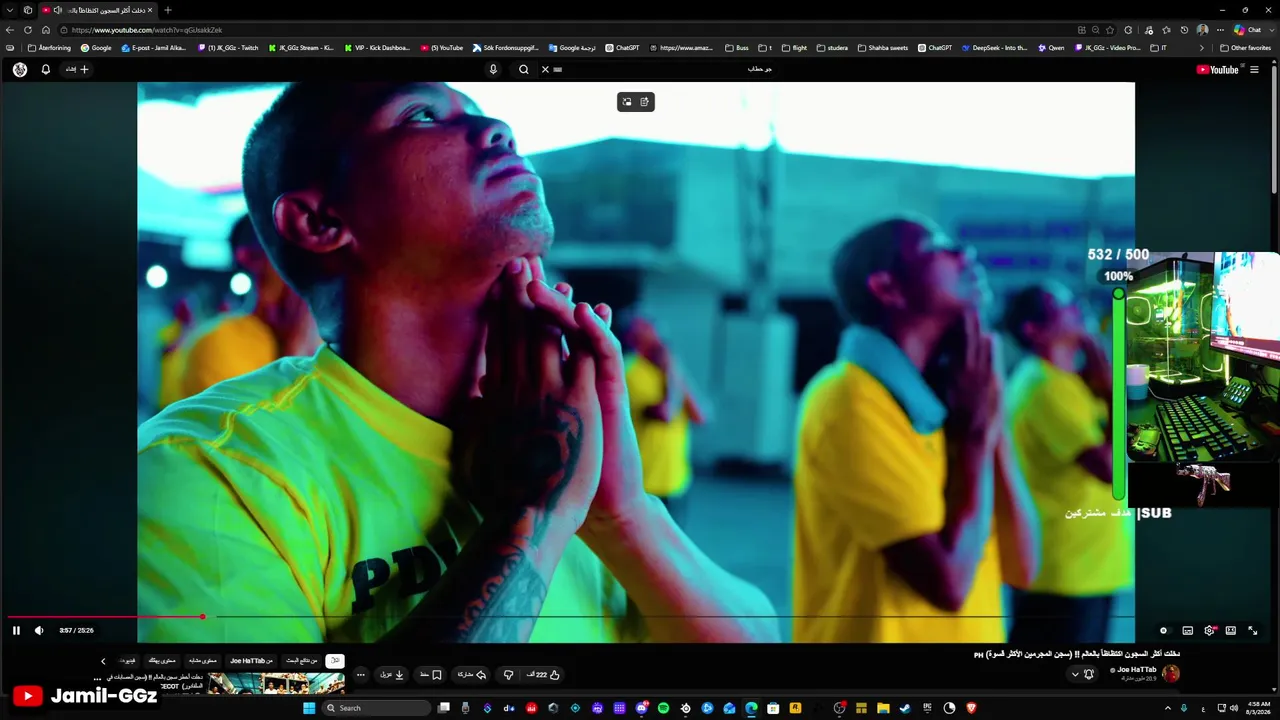Reload the current browser page
The height and width of the screenshot is (720, 1280).
coord(28,30)
